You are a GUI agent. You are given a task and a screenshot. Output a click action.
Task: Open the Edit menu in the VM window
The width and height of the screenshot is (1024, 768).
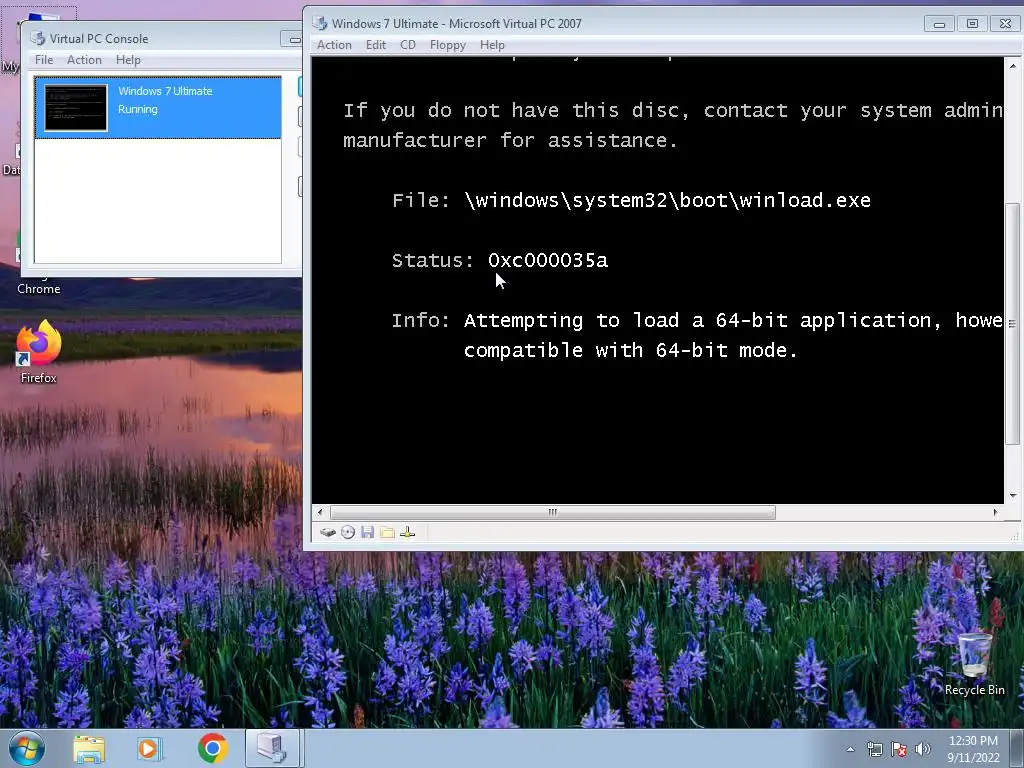pyautogui.click(x=376, y=45)
